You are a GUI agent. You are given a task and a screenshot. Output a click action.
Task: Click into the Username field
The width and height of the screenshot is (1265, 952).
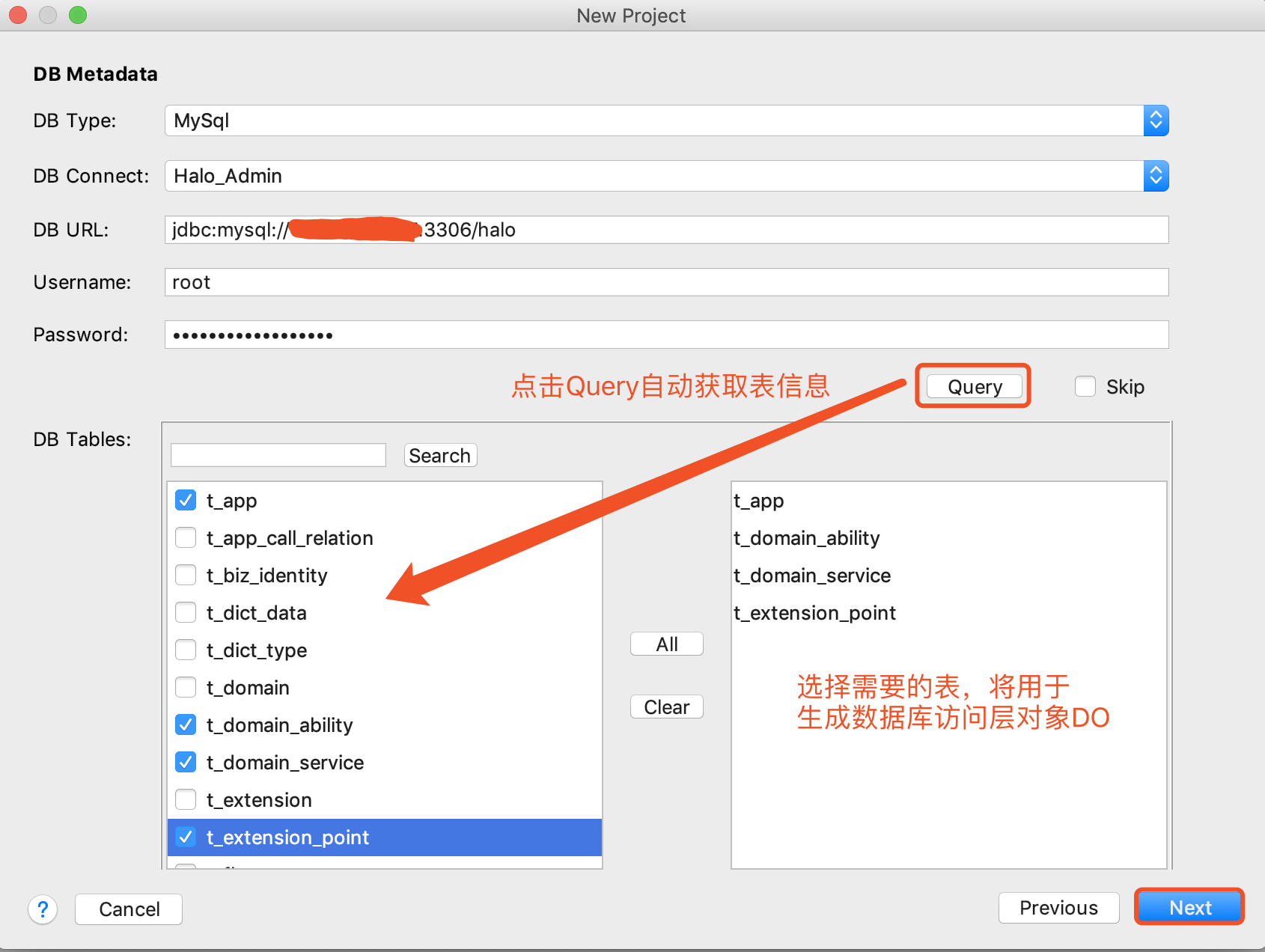pyautogui.click(x=665, y=282)
